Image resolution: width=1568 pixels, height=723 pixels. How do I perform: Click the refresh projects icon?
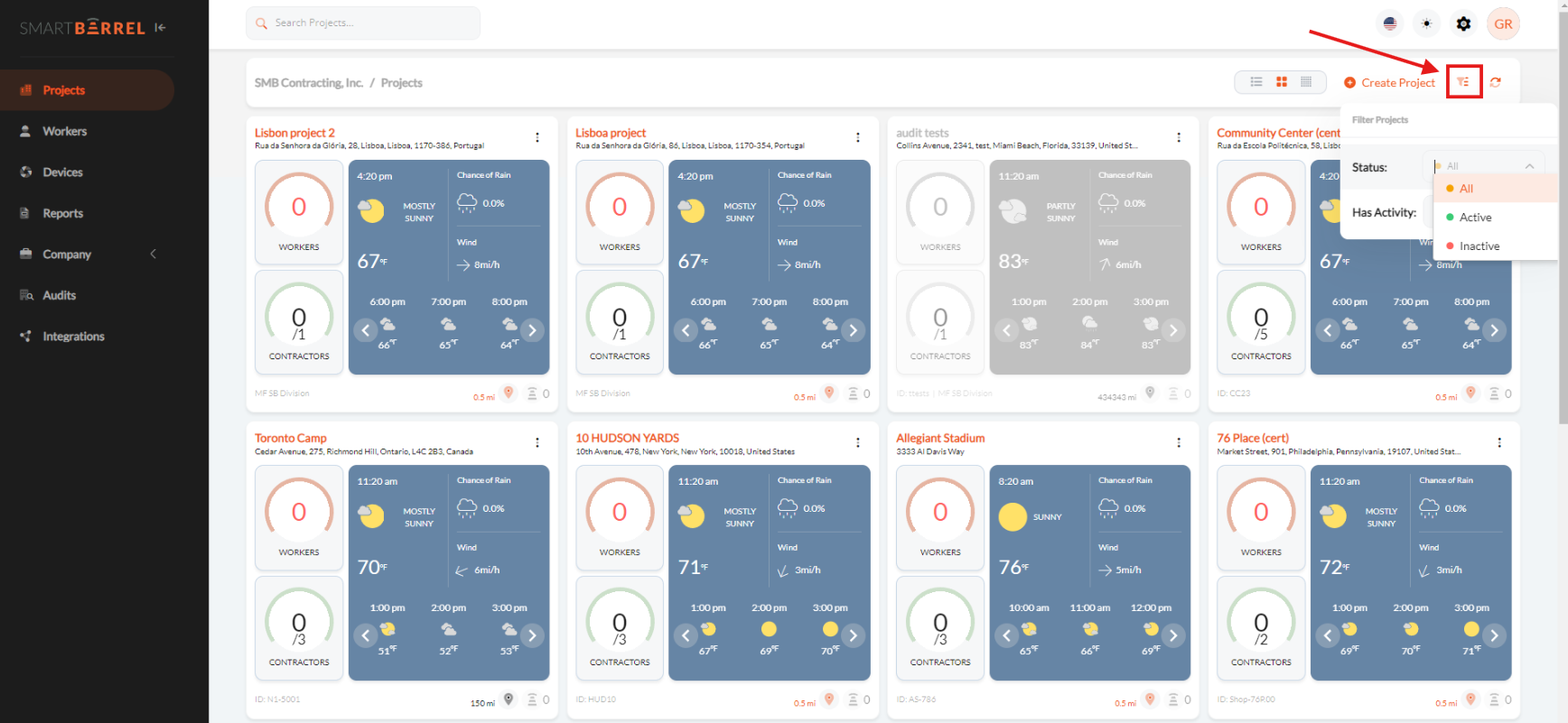(1496, 82)
